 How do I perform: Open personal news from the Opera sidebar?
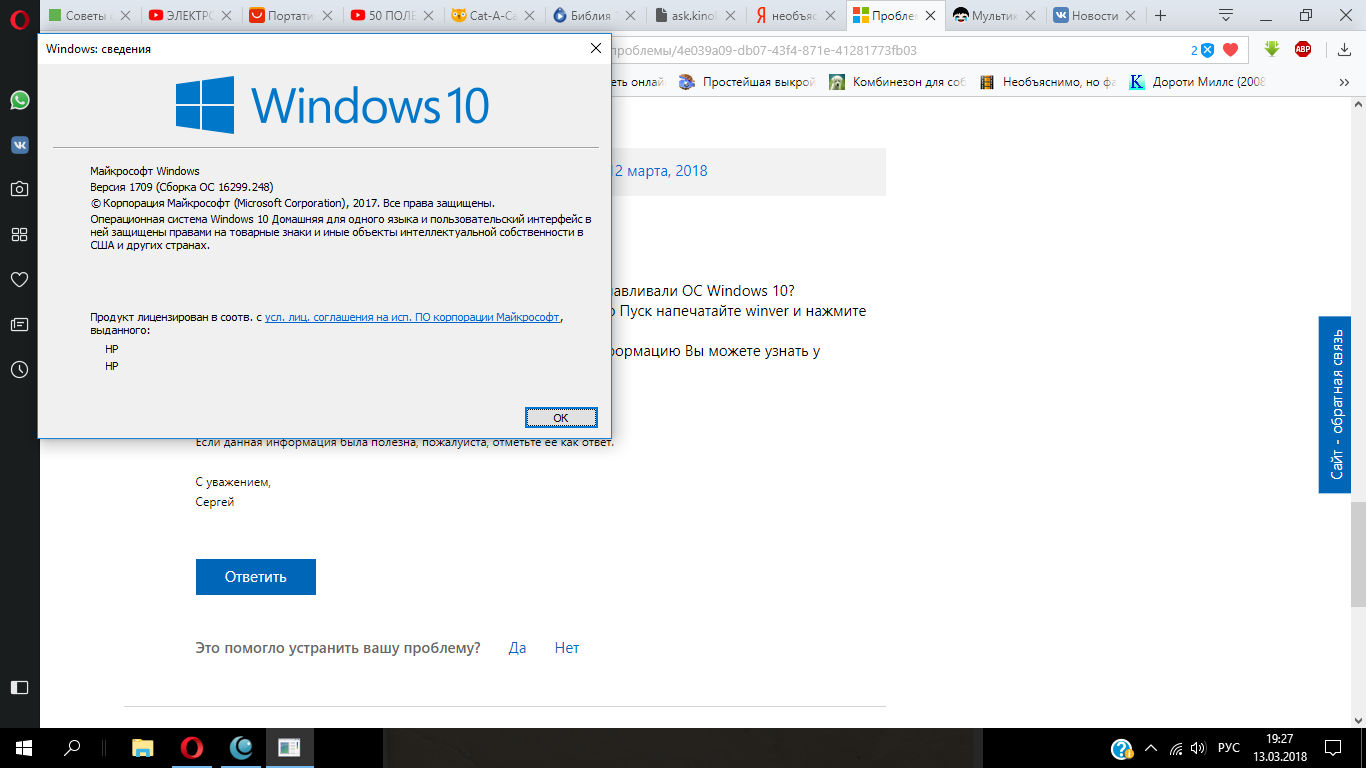[19, 324]
